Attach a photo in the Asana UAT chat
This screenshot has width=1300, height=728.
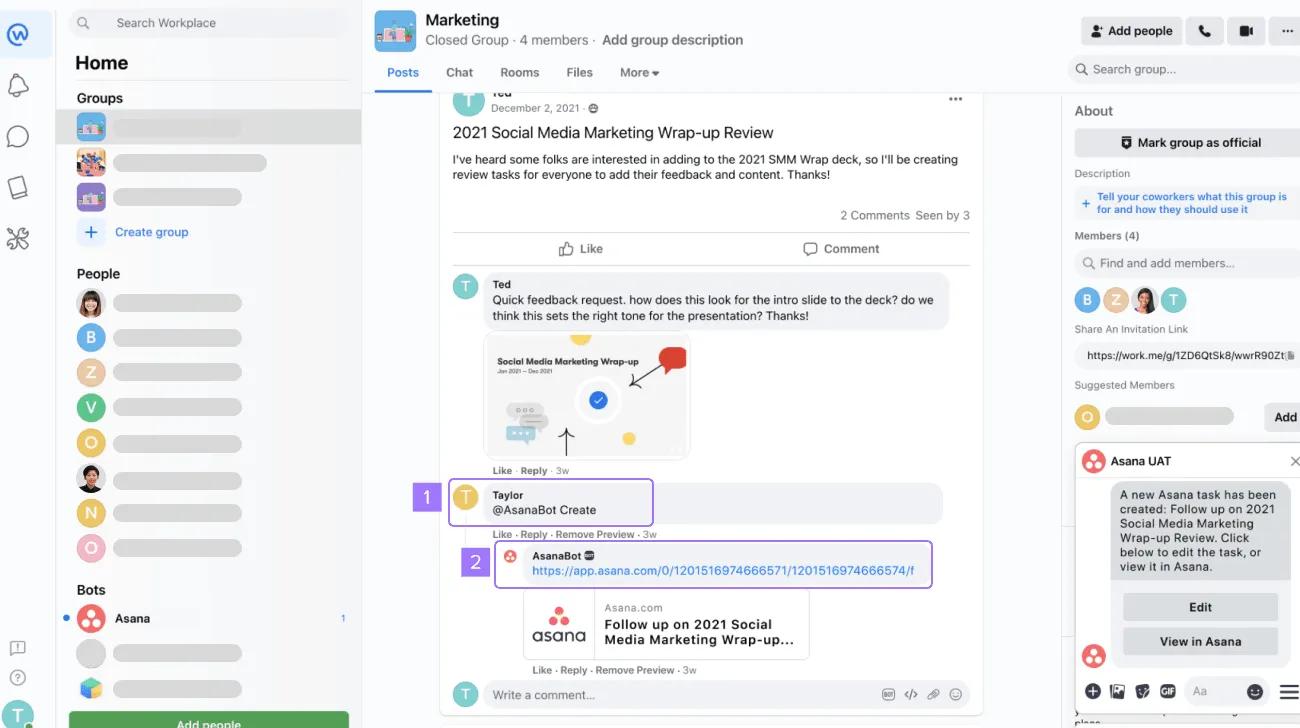[x=1116, y=691]
